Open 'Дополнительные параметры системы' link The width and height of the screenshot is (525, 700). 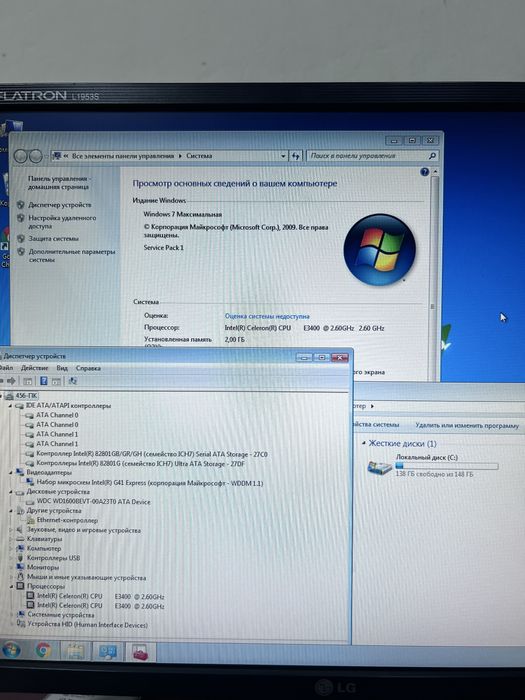pos(71,255)
